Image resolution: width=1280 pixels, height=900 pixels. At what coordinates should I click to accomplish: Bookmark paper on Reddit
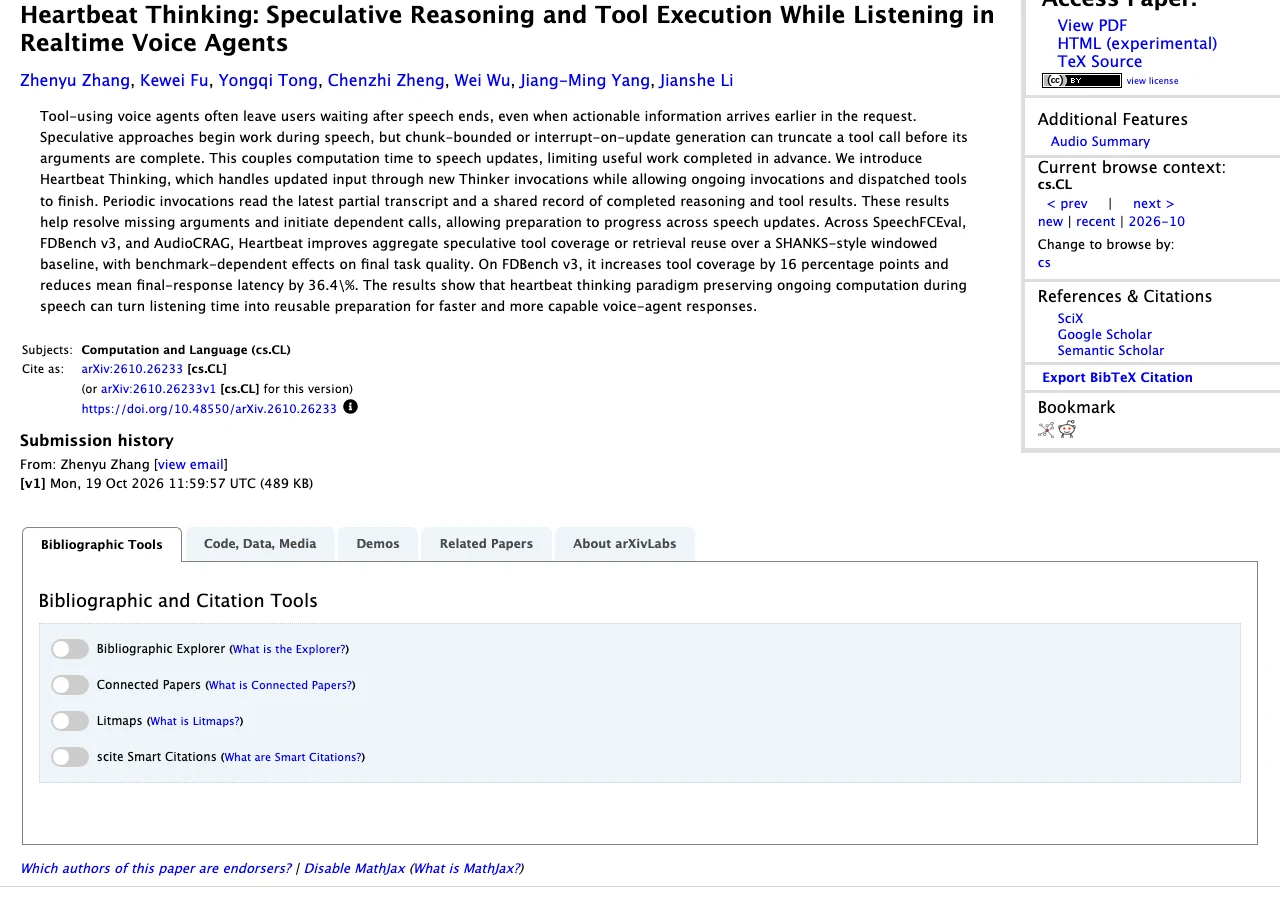pyautogui.click(x=1067, y=430)
